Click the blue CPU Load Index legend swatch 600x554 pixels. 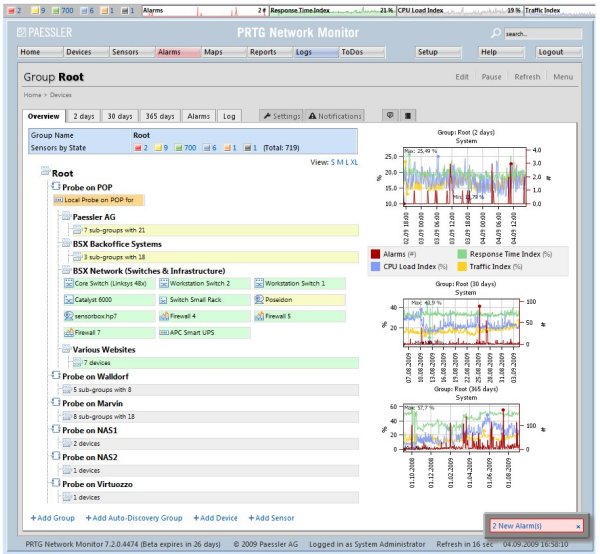coord(375,266)
